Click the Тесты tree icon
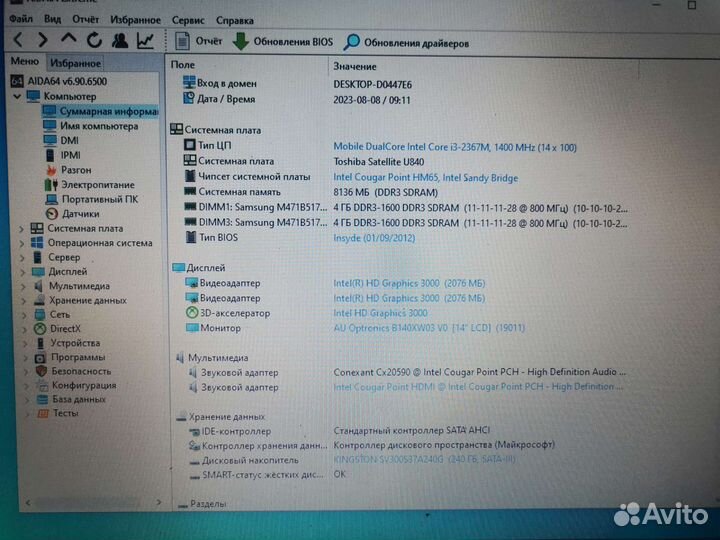Viewport: 720px width, 540px height. pyautogui.click(x=43, y=413)
